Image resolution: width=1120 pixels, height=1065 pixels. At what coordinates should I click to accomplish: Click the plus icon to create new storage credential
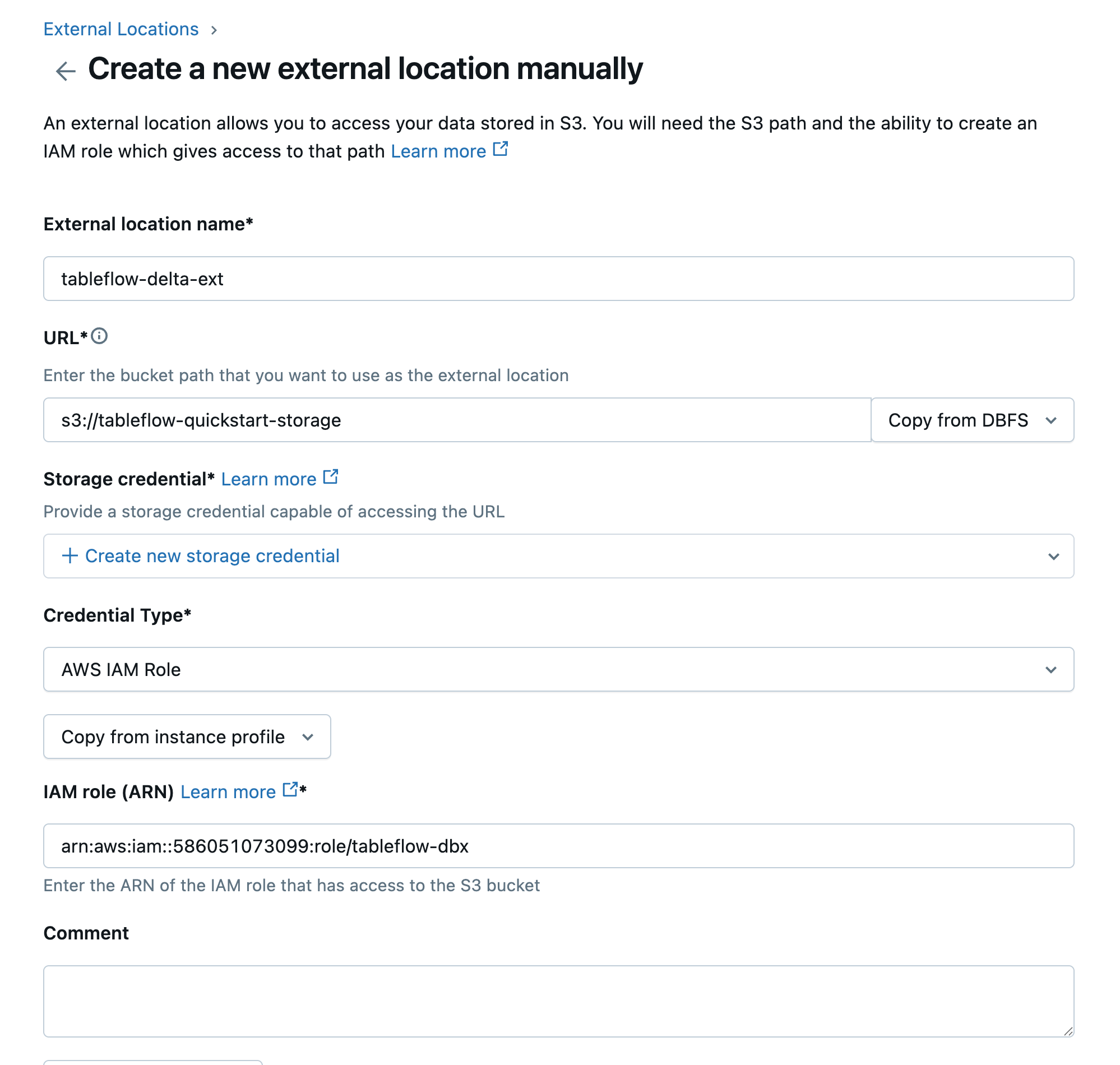70,556
